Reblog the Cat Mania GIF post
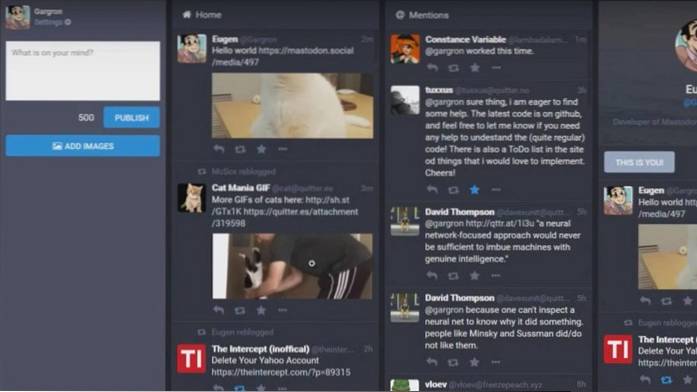 [240, 310]
